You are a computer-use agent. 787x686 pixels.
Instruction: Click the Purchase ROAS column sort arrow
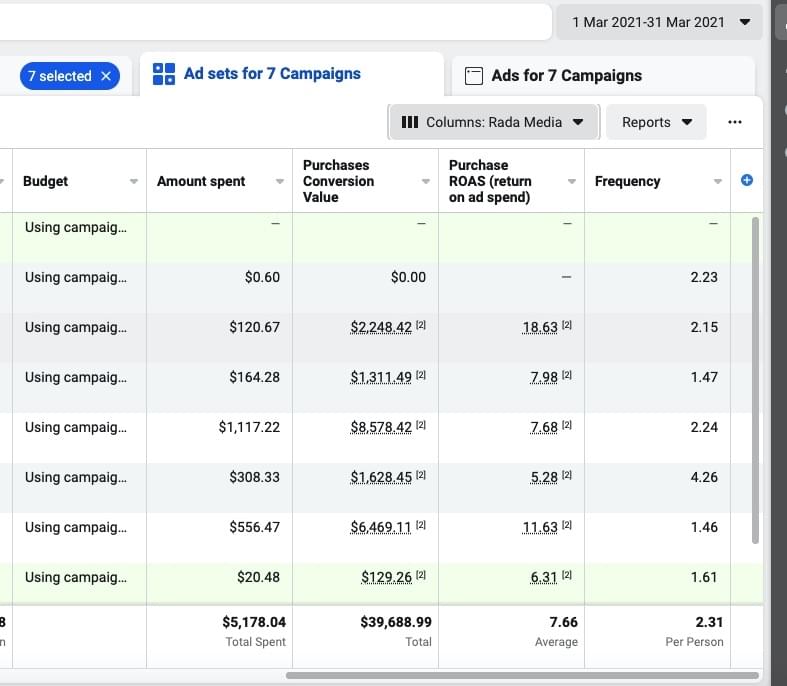(572, 182)
